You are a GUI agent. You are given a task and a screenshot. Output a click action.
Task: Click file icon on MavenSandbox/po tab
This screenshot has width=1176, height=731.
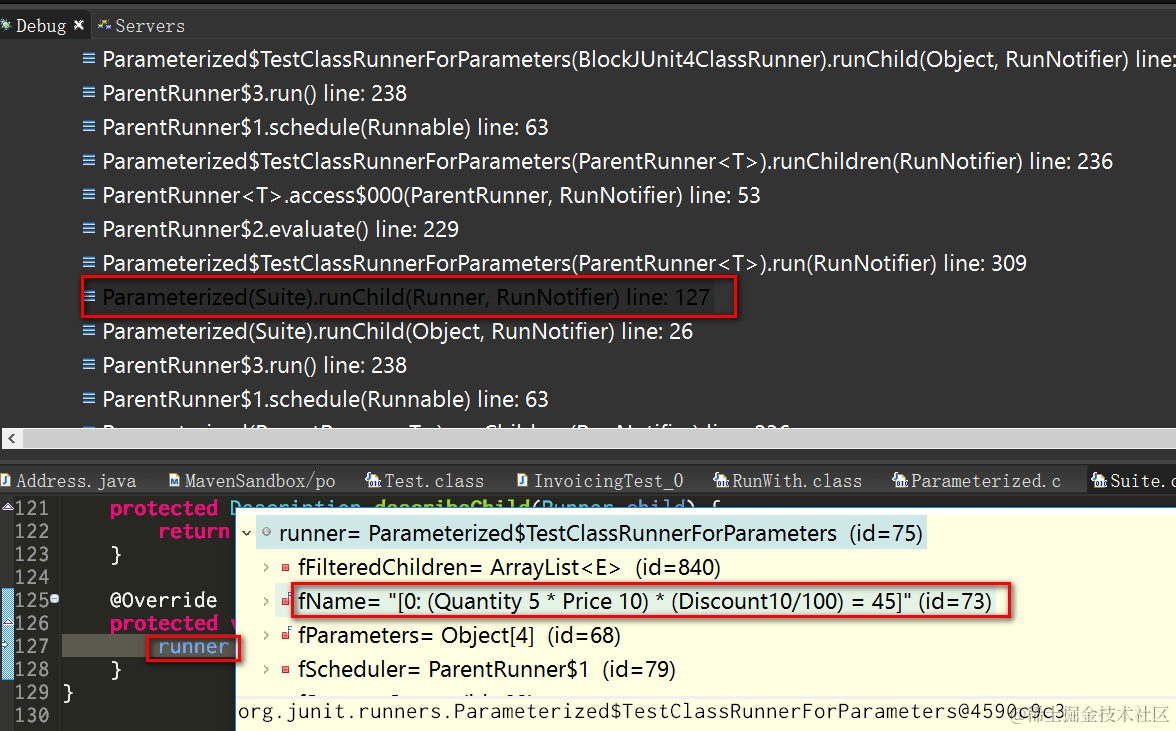click(x=175, y=480)
